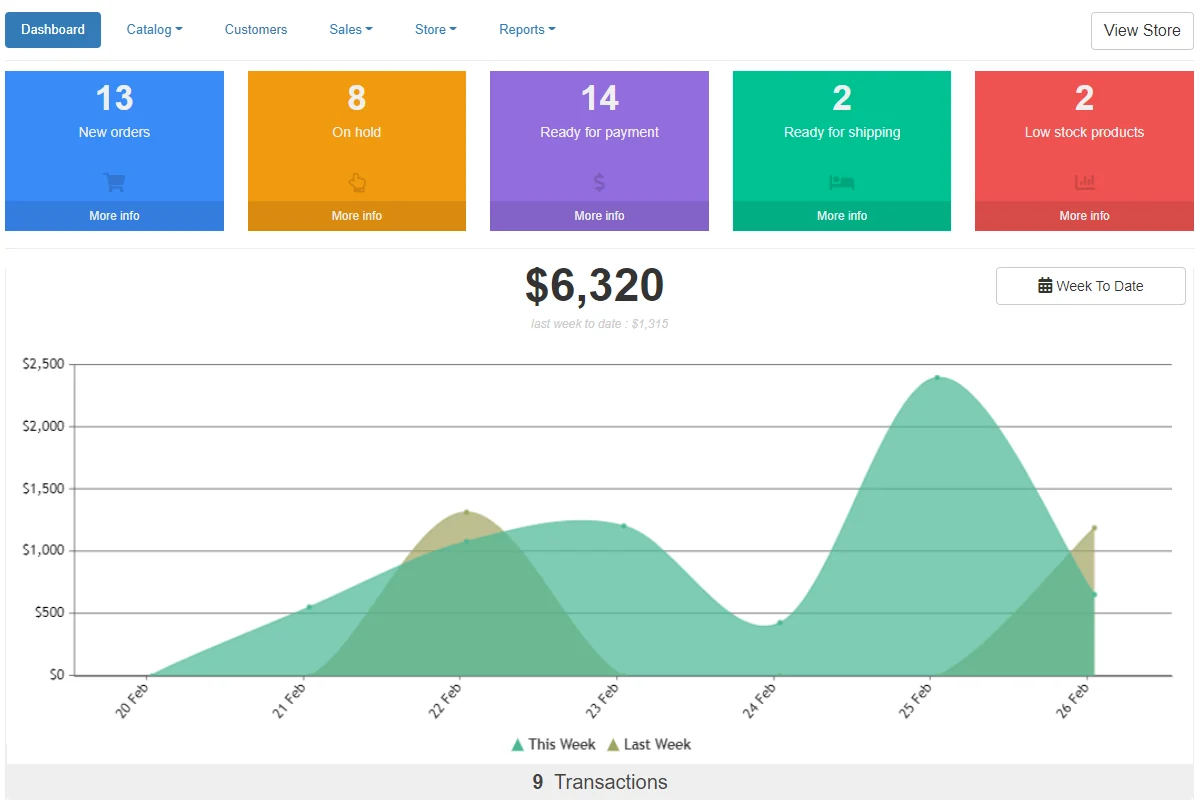1200x800 pixels.
Task: Click the 22 Feb Last Week data point
Action: pyautogui.click(x=466, y=512)
